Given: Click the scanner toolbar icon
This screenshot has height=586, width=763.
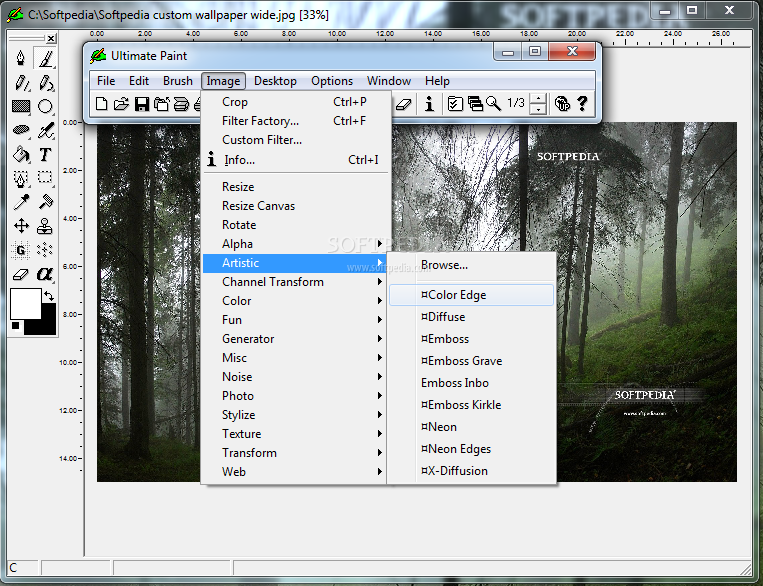Looking at the screenshot, I should pos(181,104).
